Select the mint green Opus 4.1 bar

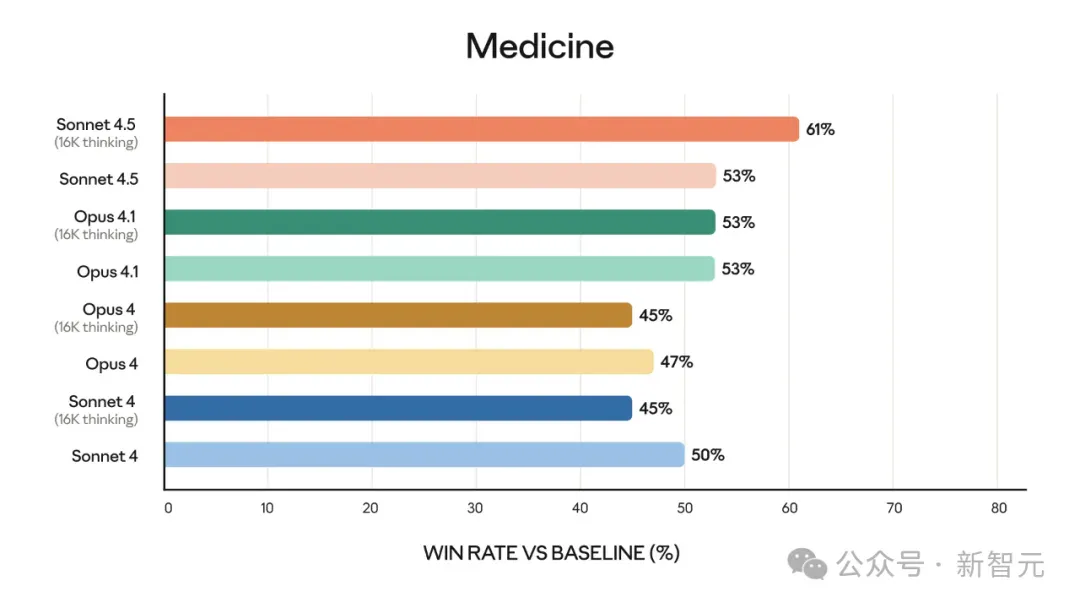click(439, 269)
